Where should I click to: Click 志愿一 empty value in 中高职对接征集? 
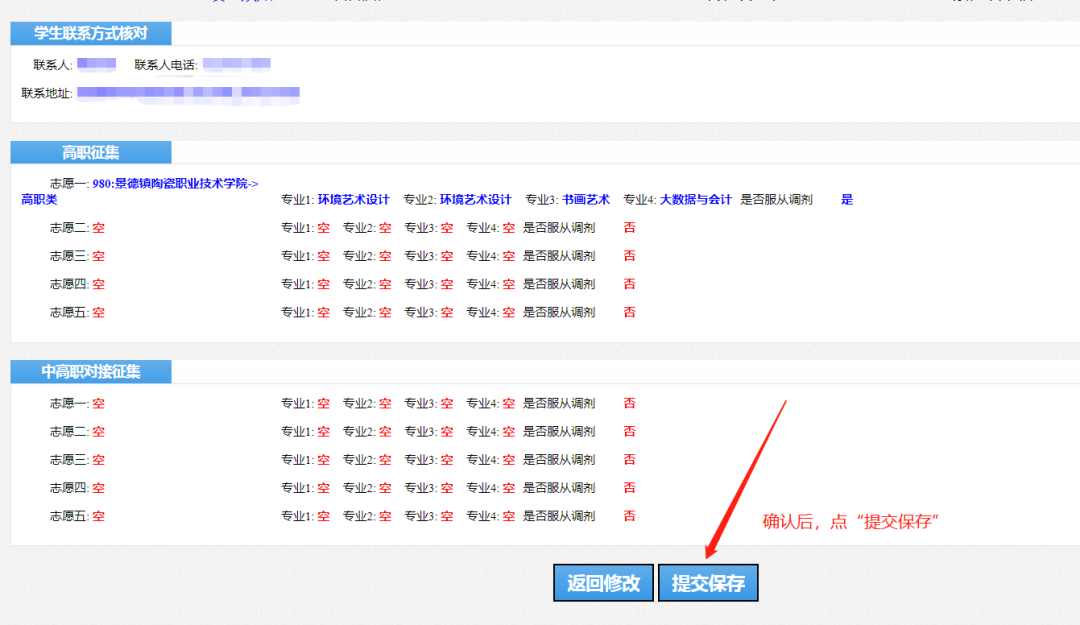point(98,404)
